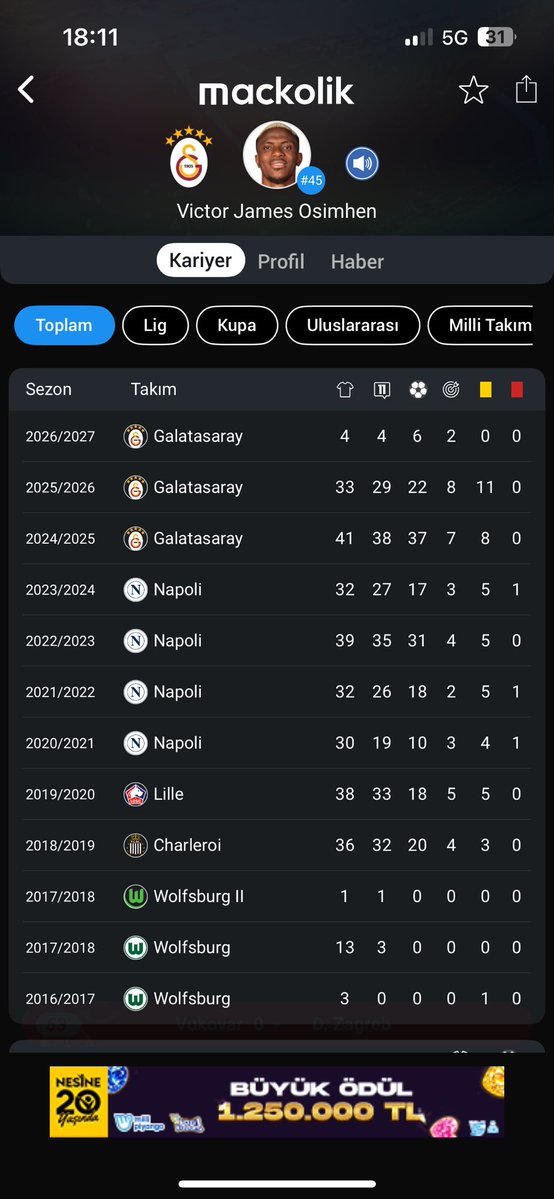Open the Galatasaray club crest in header

(x=189, y=157)
